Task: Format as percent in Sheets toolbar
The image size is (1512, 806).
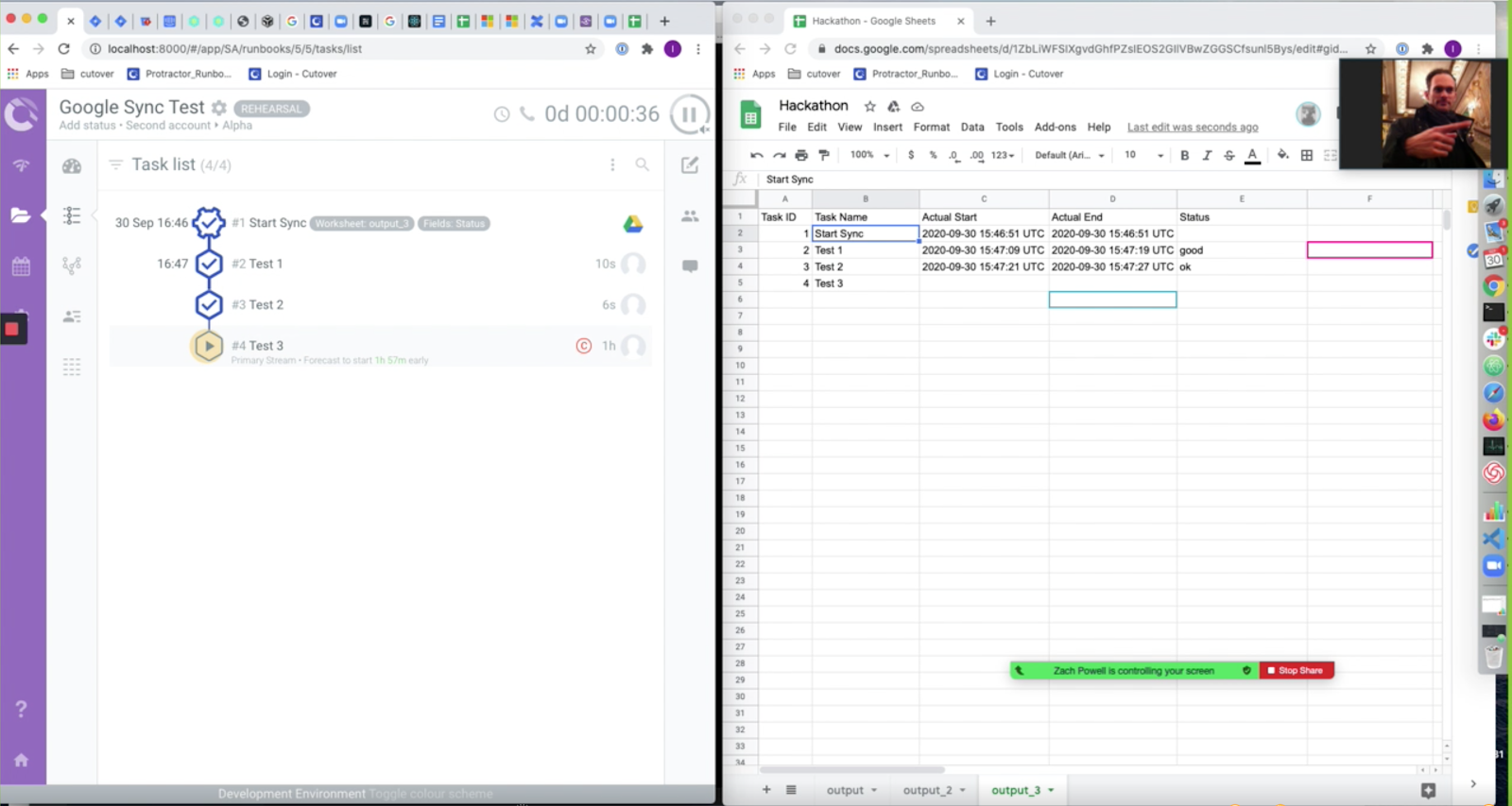Action: pyautogui.click(x=933, y=155)
